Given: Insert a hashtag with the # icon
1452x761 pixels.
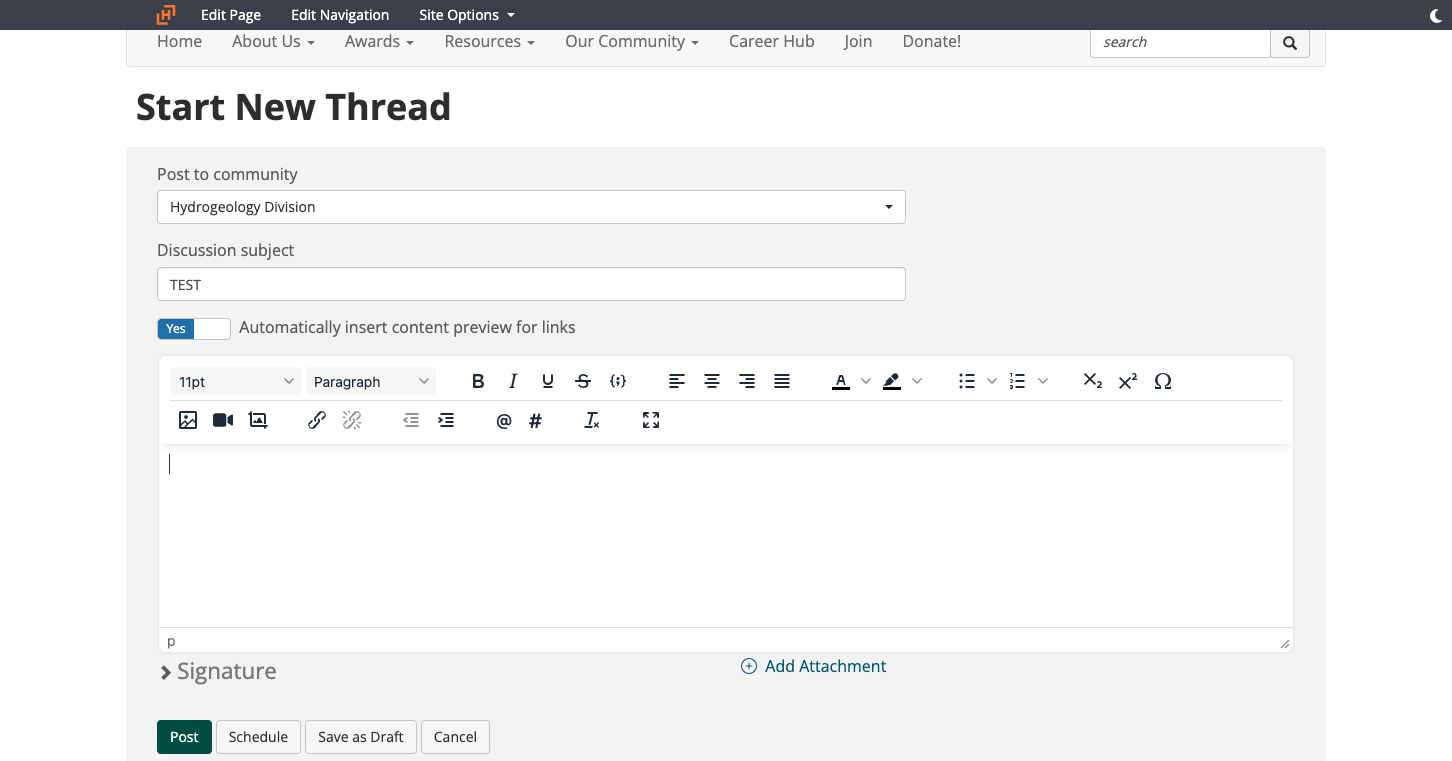Looking at the screenshot, I should point(535,421).
